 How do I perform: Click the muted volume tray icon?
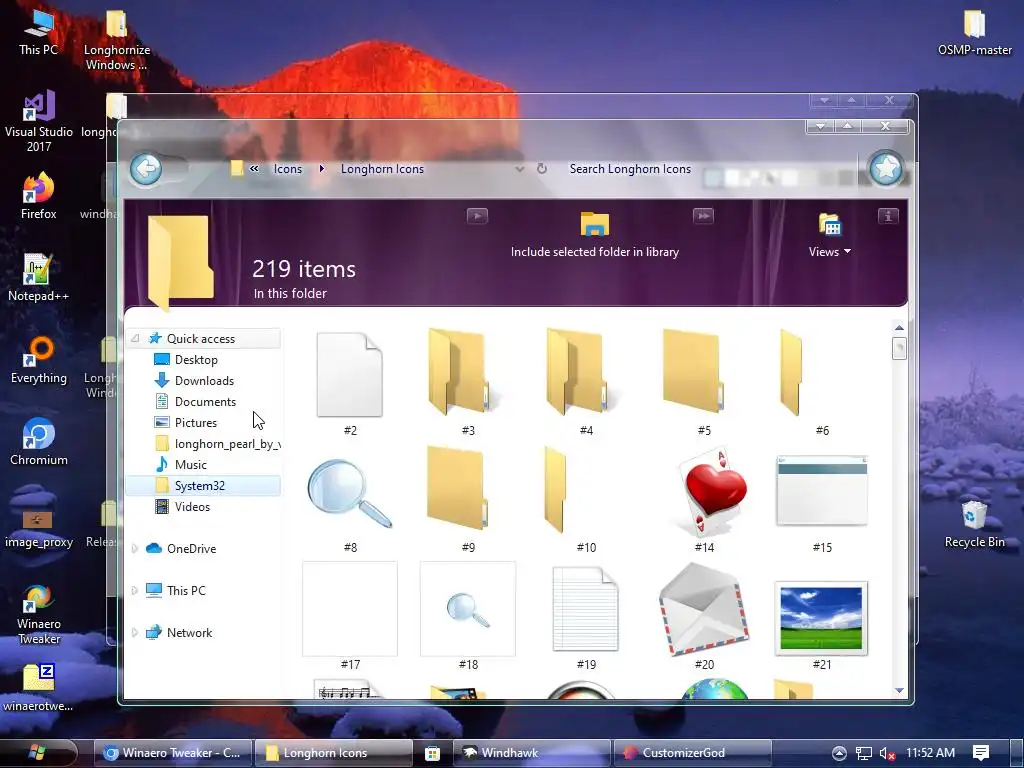pos(887,754)
